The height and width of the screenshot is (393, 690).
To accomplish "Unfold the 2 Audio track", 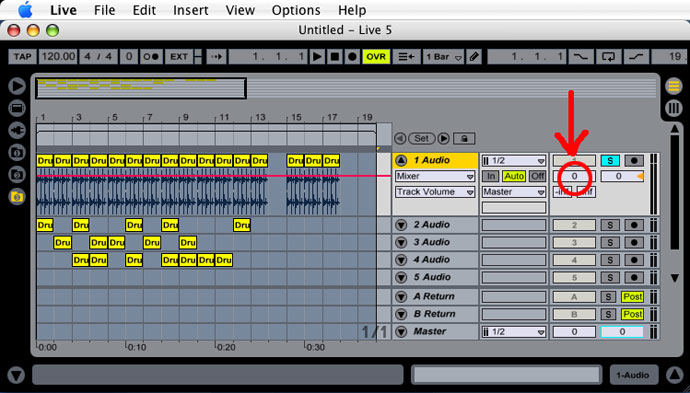I will pos(401,225).
